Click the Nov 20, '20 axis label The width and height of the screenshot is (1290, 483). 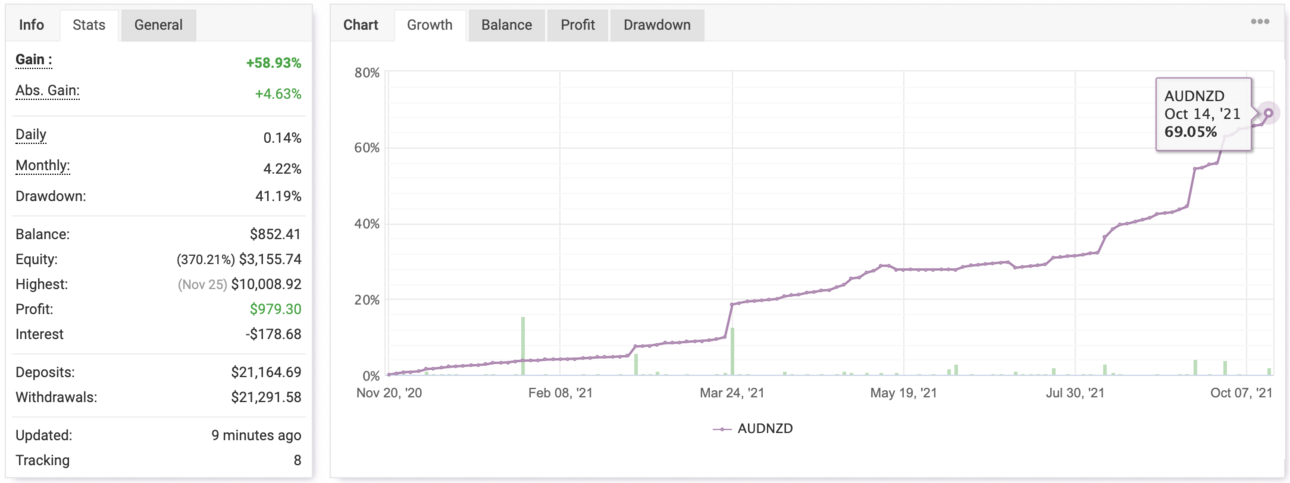coord(390,393)
